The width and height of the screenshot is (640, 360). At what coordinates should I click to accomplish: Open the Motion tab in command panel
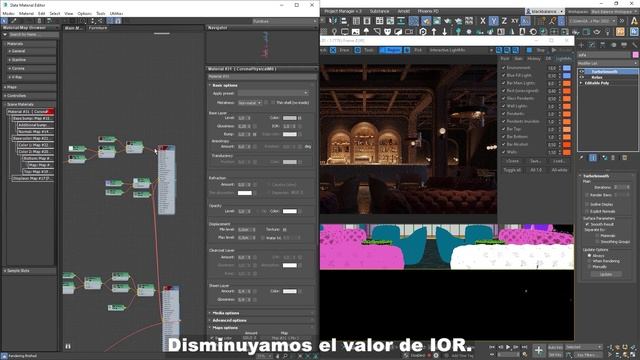pyautogui.click(x=613, y=44)
